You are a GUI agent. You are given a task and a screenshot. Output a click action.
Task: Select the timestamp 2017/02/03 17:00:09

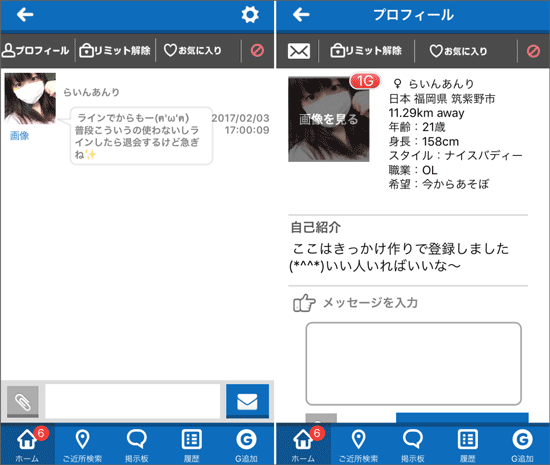241,124
